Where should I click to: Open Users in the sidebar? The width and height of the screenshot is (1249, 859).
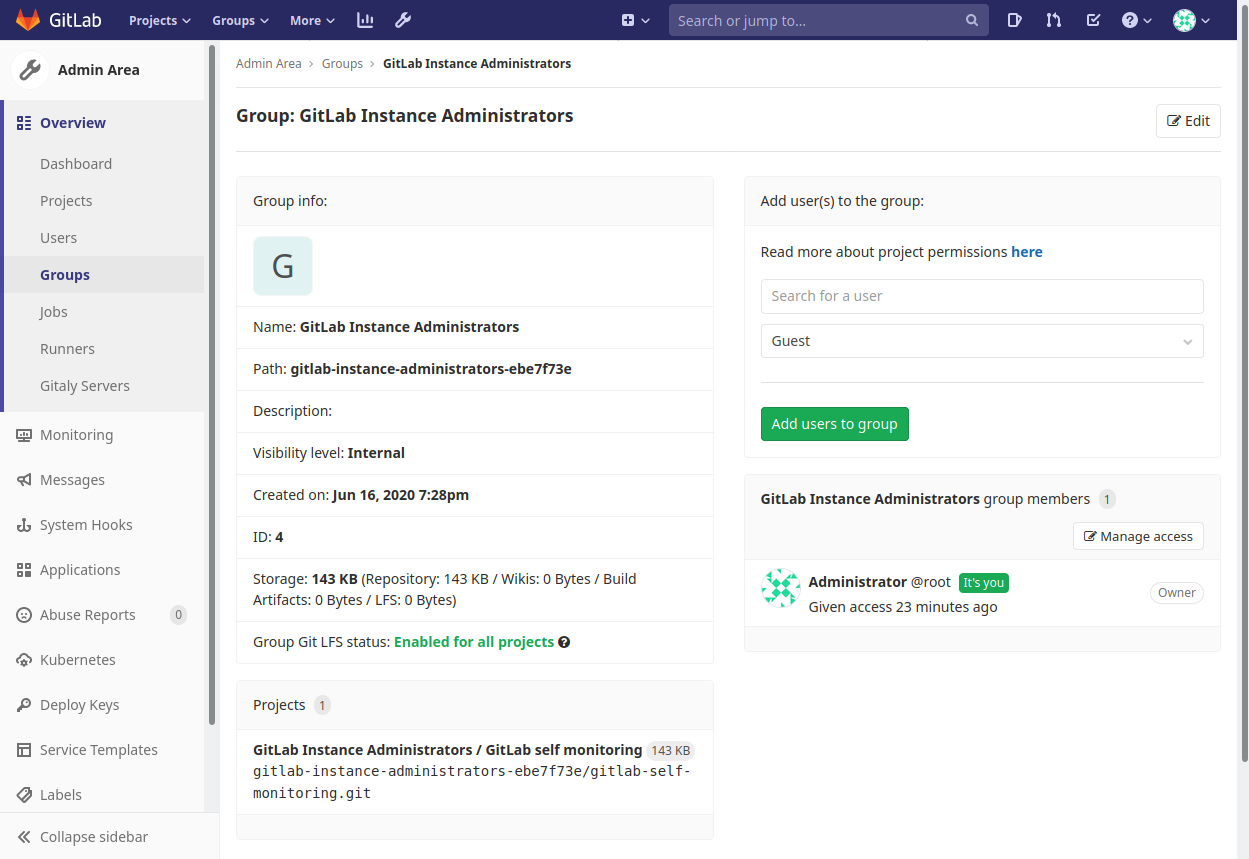tap(58, 238)
